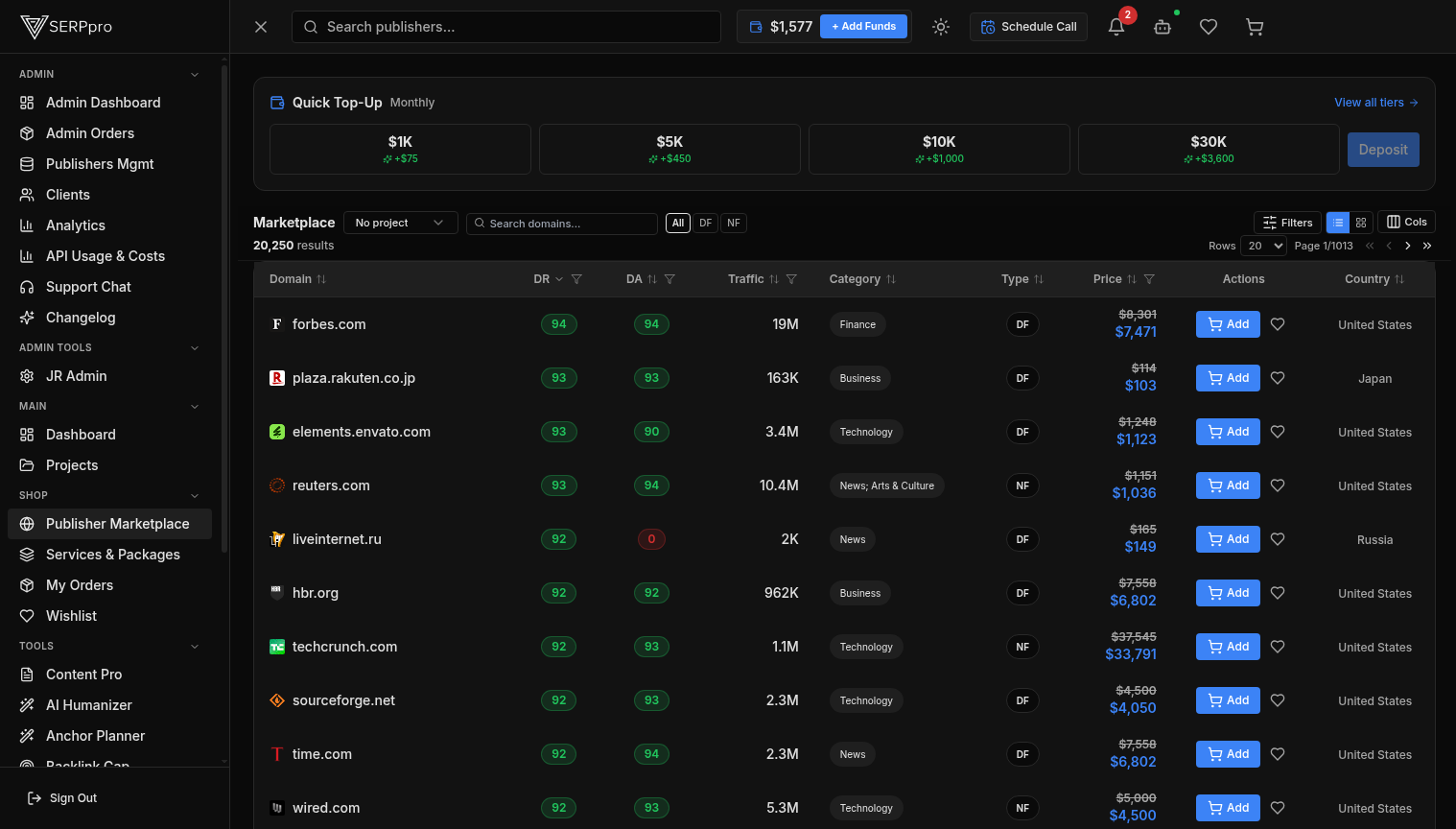Open the Filters panel
The height and width of the screenshot is (829, 1456).
coord(1287,222)
